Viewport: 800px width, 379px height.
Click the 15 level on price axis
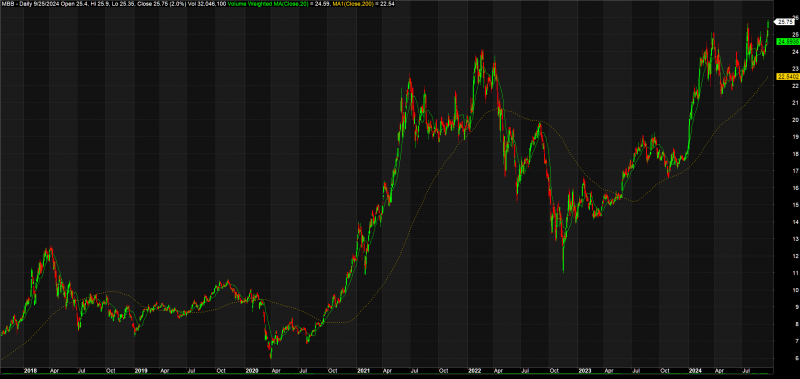pos(781,205)
